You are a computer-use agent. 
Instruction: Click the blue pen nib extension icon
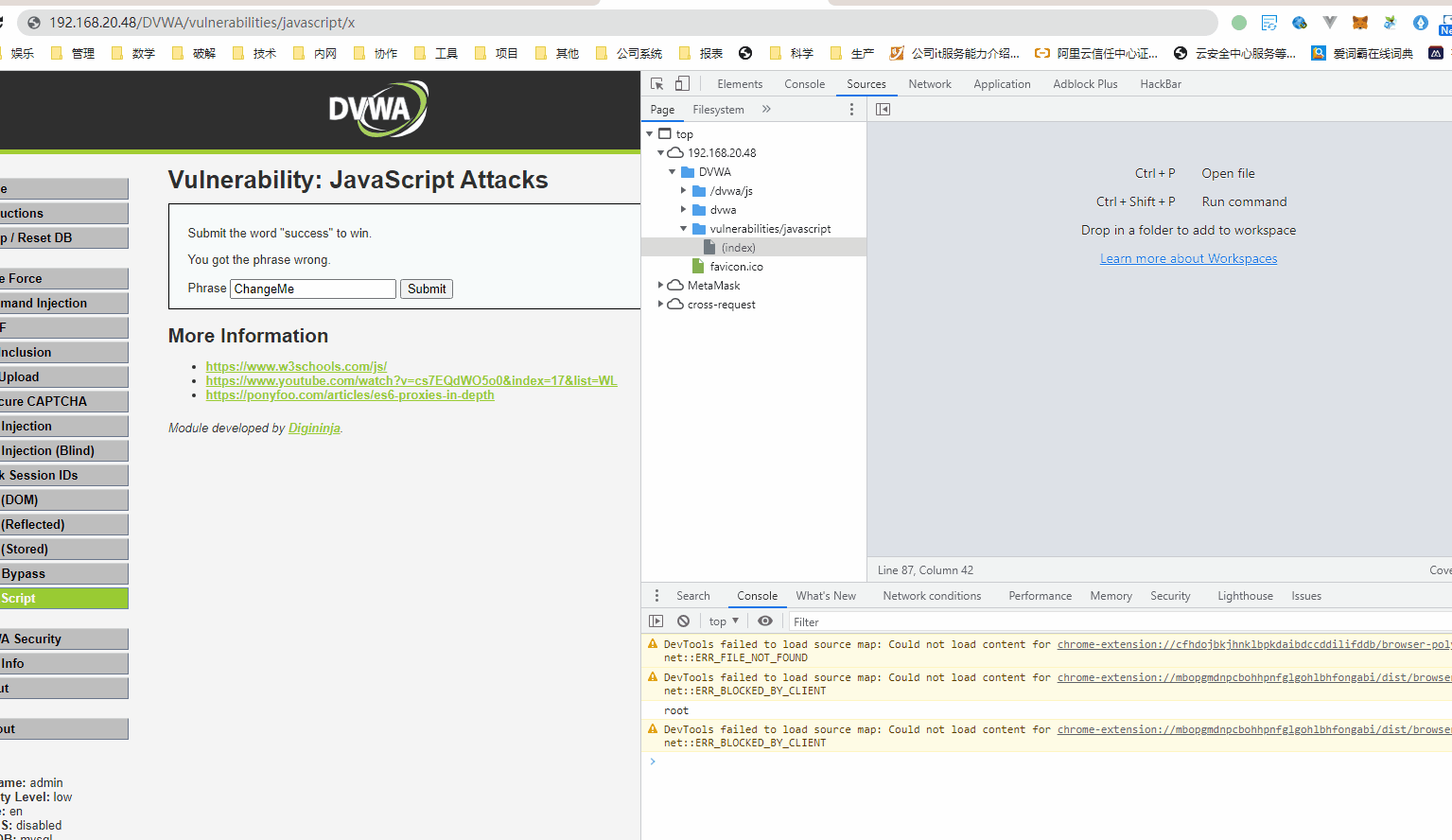[x=1420, y=23]
